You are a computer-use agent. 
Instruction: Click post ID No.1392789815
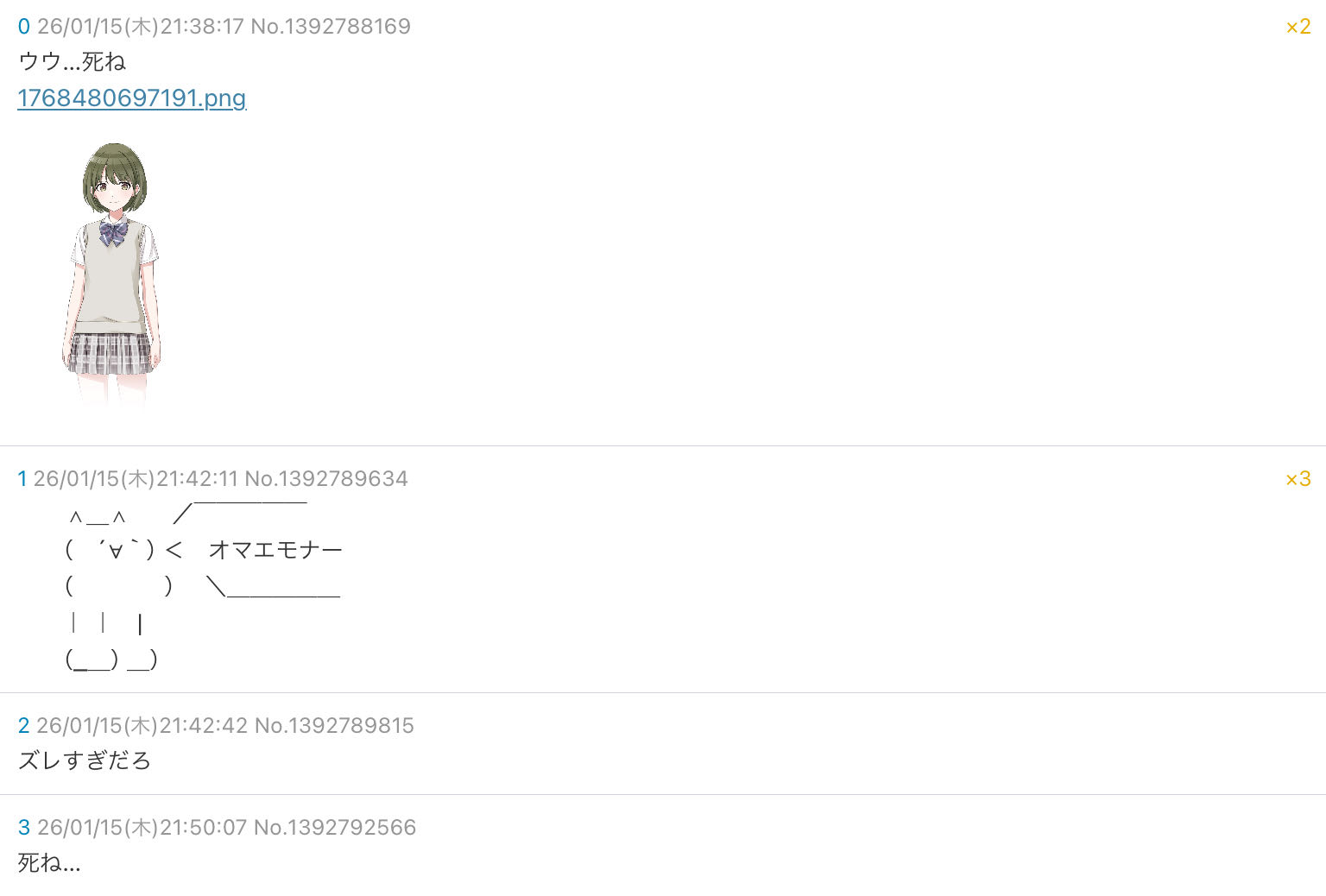[334, 726]
